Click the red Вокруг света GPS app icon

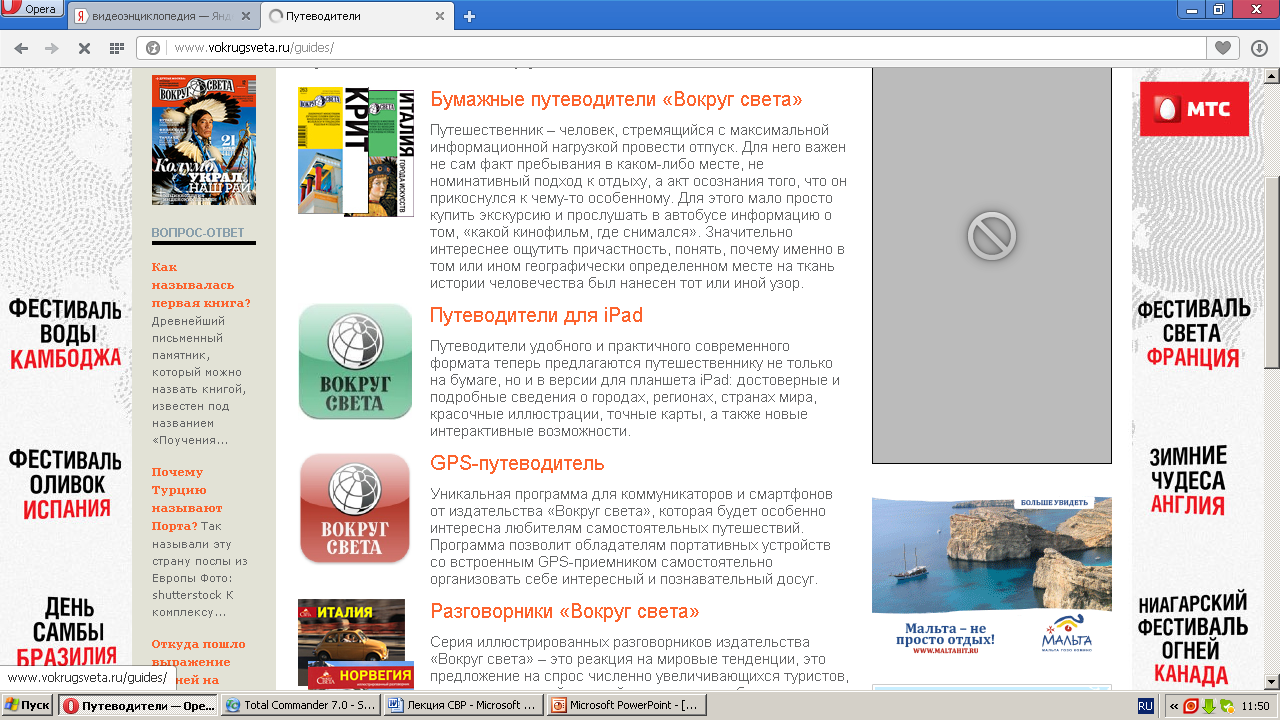(355, 509)
